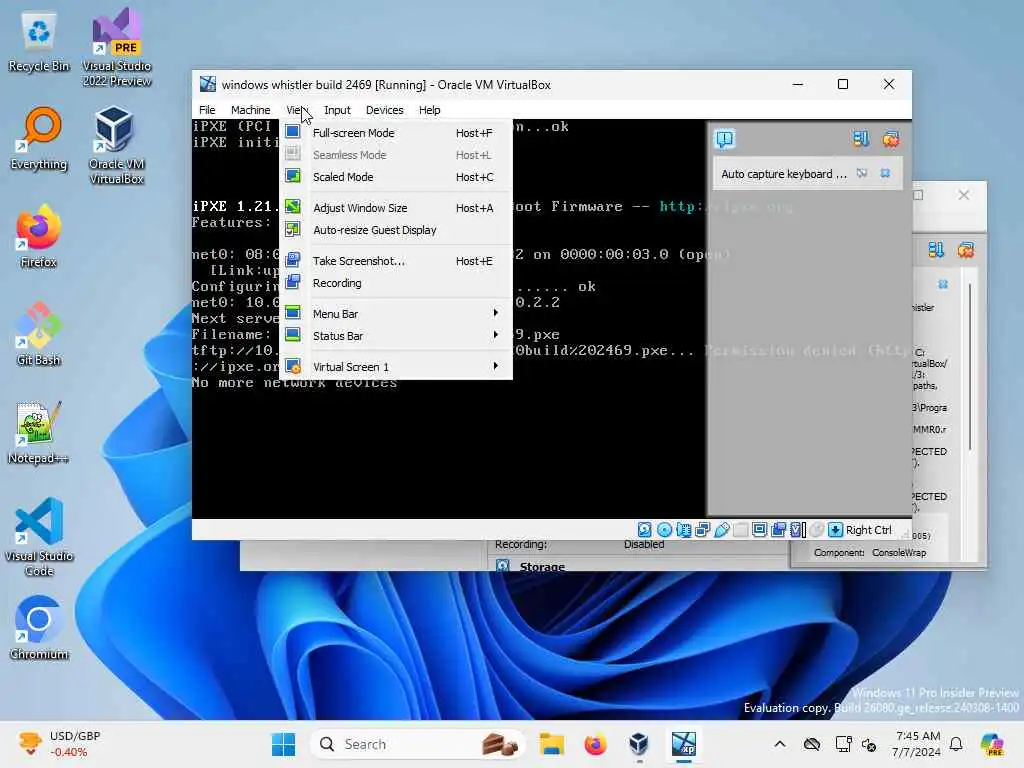Open the clock and calendar flyout
Viewport: 1024px width, 768px height.
[917, 744]
